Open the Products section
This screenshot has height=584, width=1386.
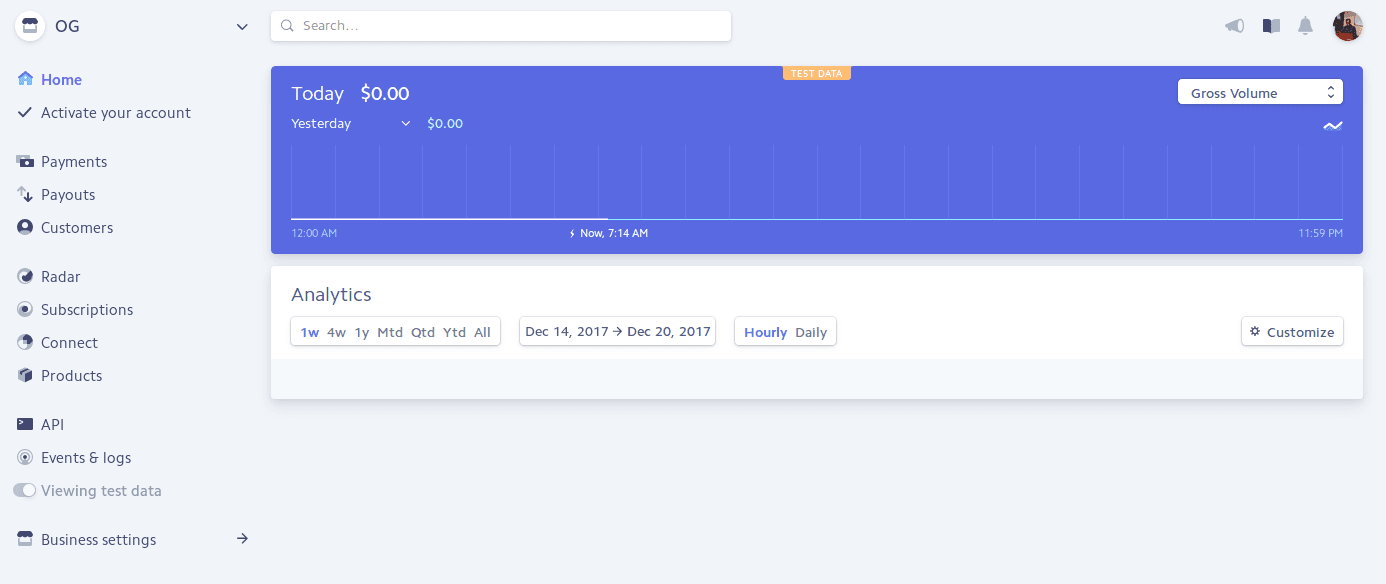71,375
